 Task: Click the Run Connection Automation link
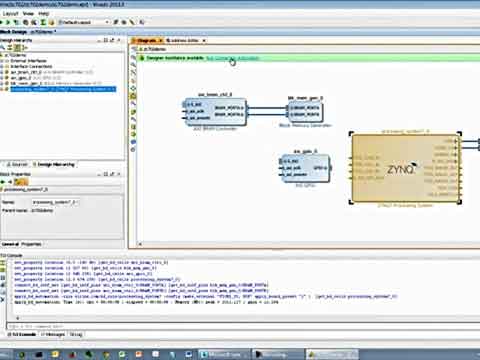(233, 58)
